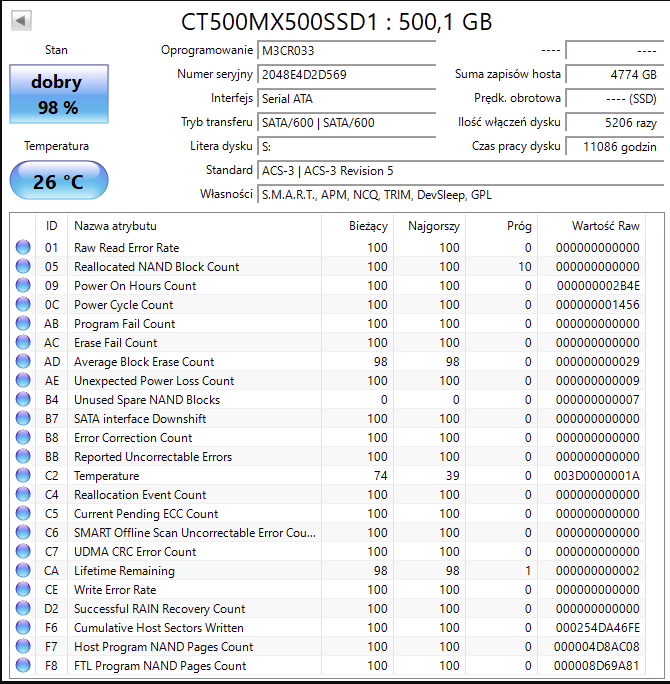The width and height of the screenshot is (670, 684).
Task: Click the status orb for FTL Program NAND Pages Count
Action: [x=23, y=666]
